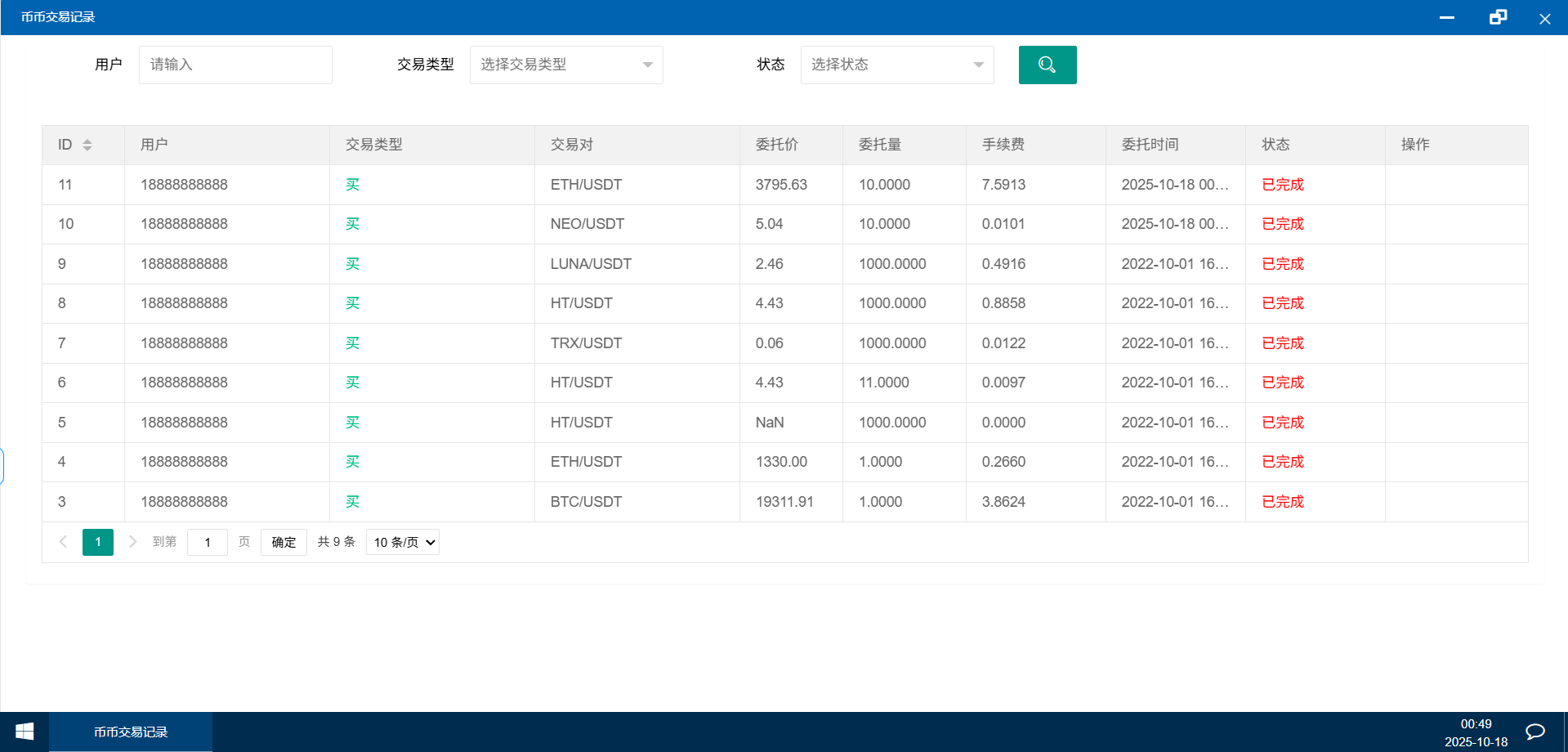
Task: Go to the next page arrow
Action: coord(132,542)
